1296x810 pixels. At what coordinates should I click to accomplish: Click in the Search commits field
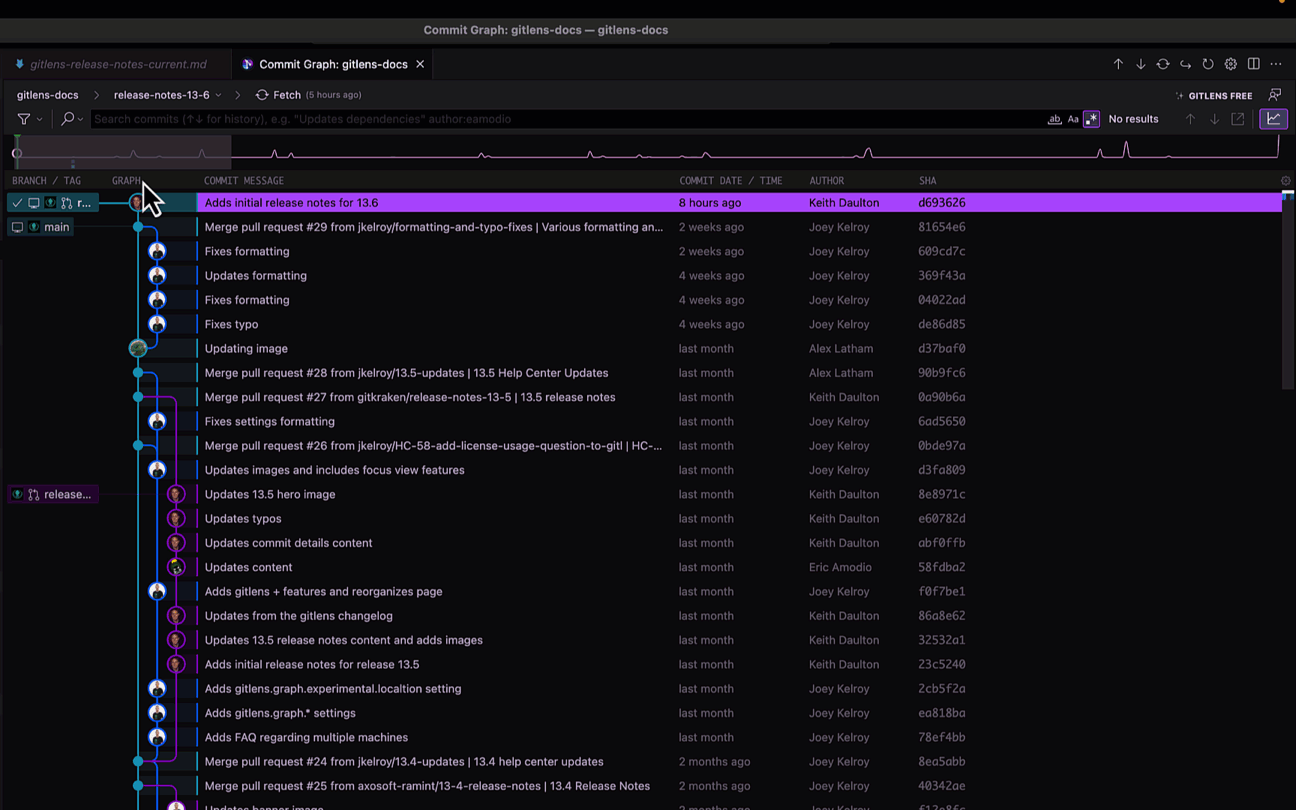coord(565,119)
